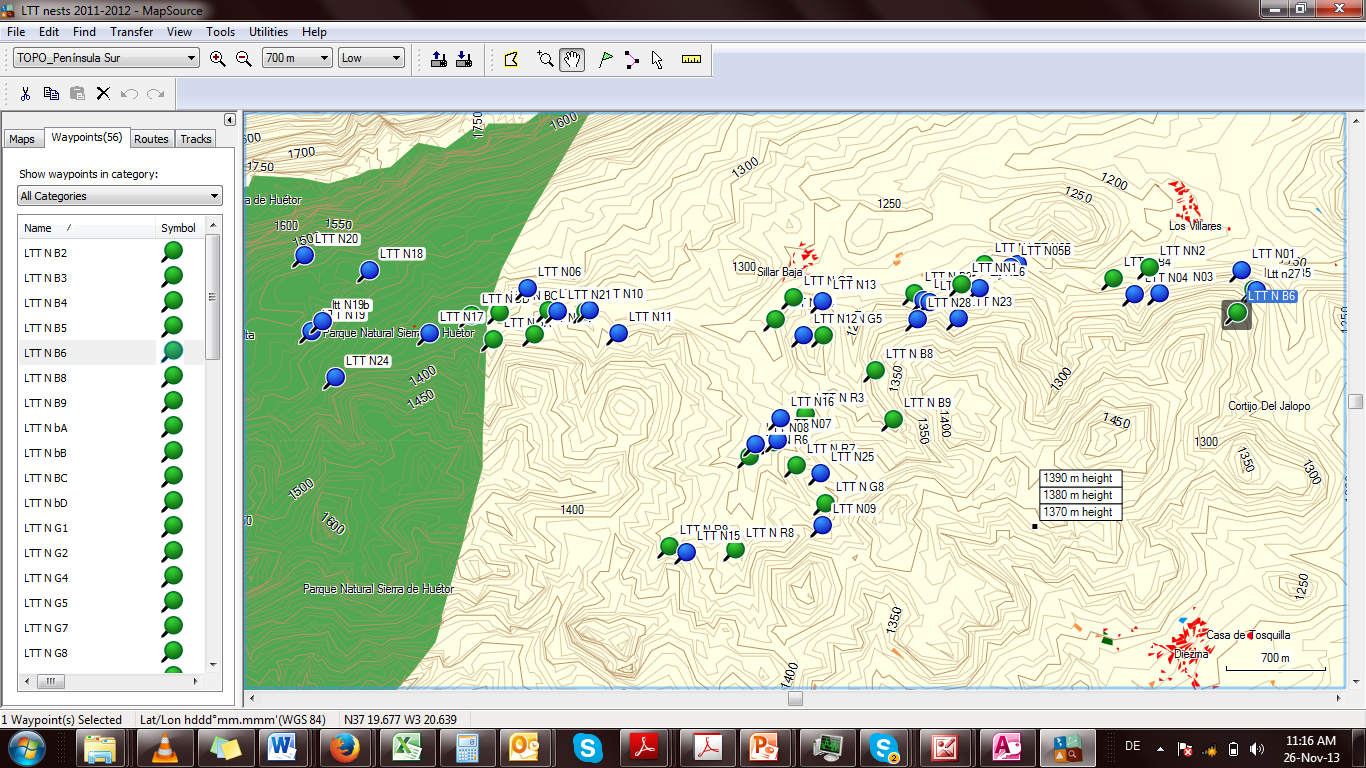Click the Zoom In magnifier icon

[x=218, y=59]
